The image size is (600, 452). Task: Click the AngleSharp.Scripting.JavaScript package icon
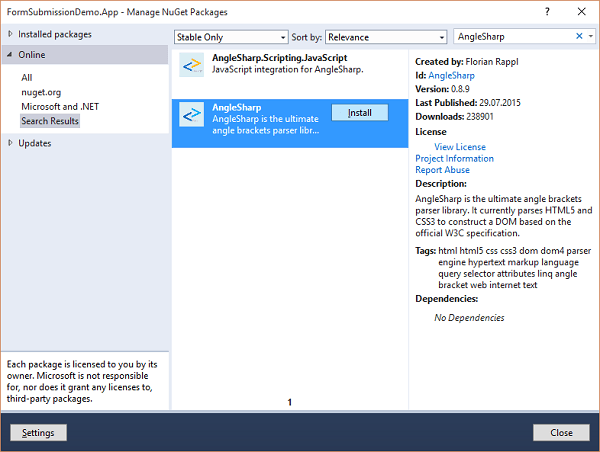pos(191,65)
